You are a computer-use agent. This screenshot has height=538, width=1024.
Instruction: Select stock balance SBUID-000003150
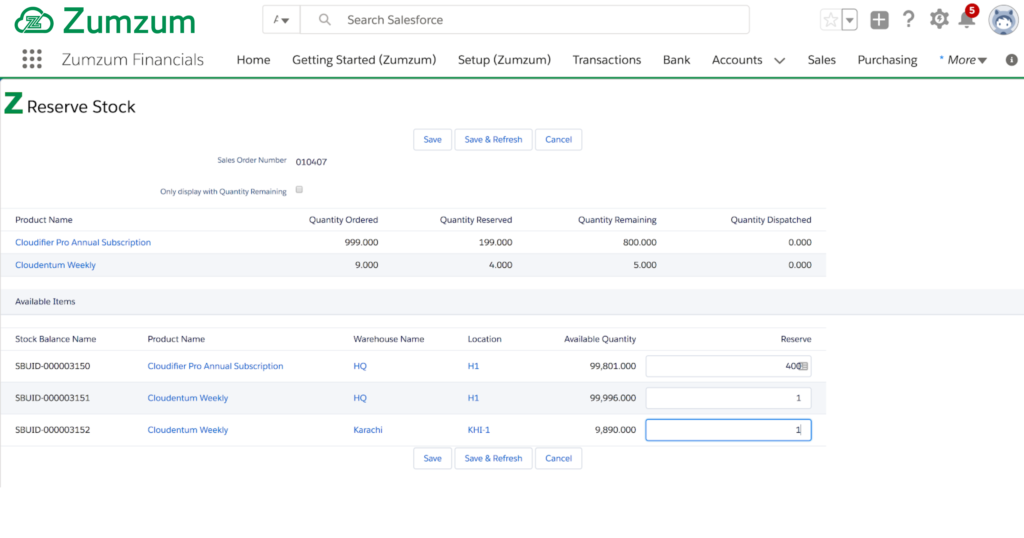(x=52, y=366)
